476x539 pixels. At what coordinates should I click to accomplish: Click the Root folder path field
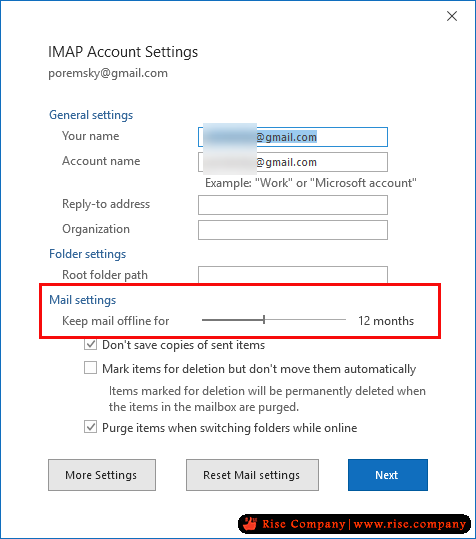coord(293,275)
